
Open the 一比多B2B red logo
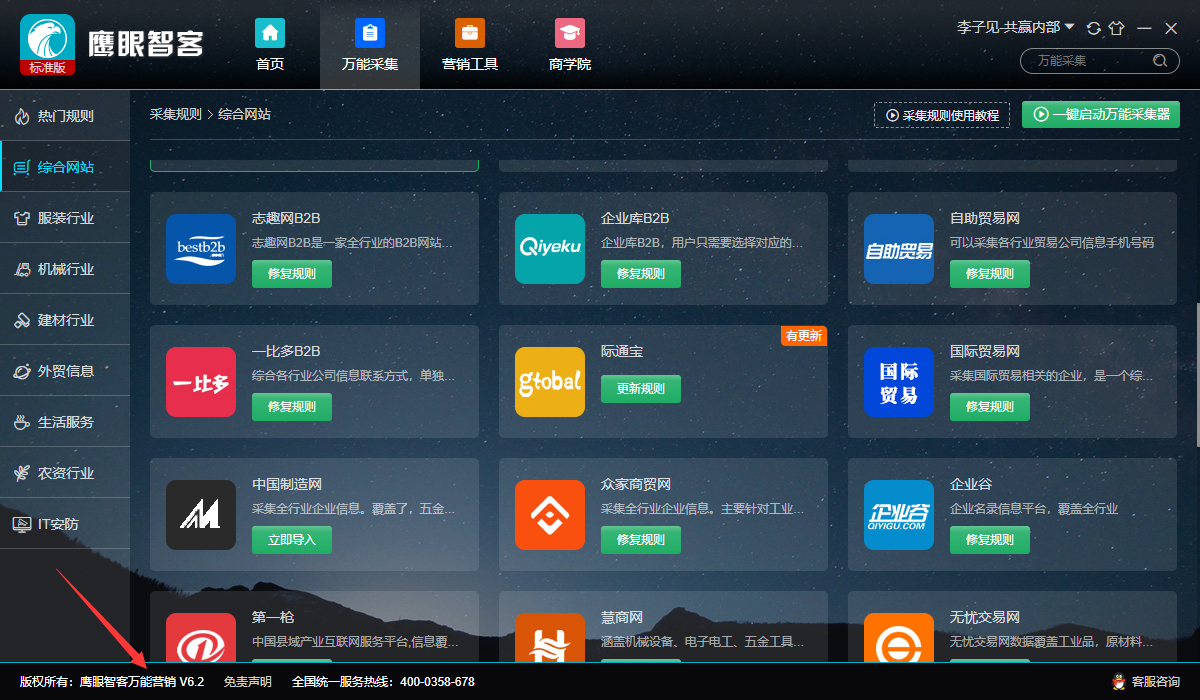tap(201, 382)
